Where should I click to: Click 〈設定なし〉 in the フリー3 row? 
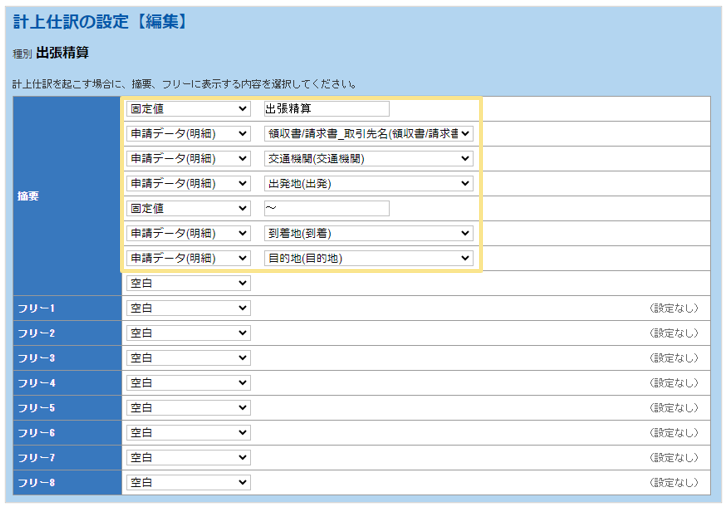673,358
